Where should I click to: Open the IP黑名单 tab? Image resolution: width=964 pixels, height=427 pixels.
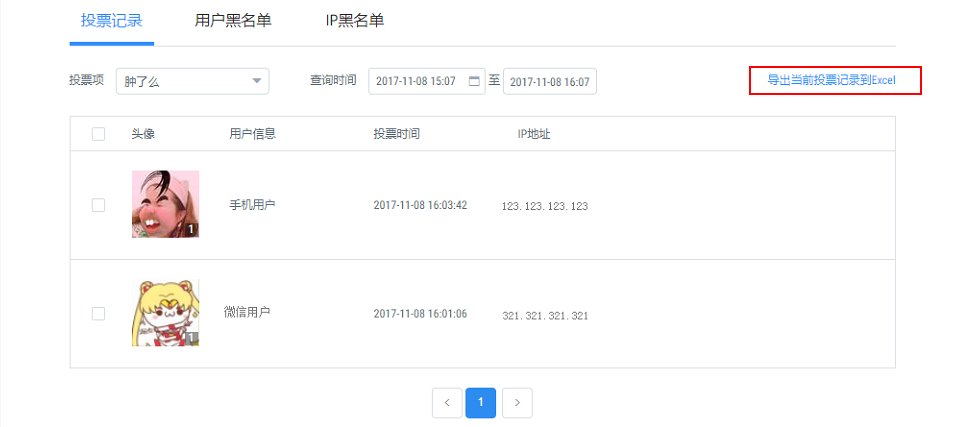coord(355,21)
